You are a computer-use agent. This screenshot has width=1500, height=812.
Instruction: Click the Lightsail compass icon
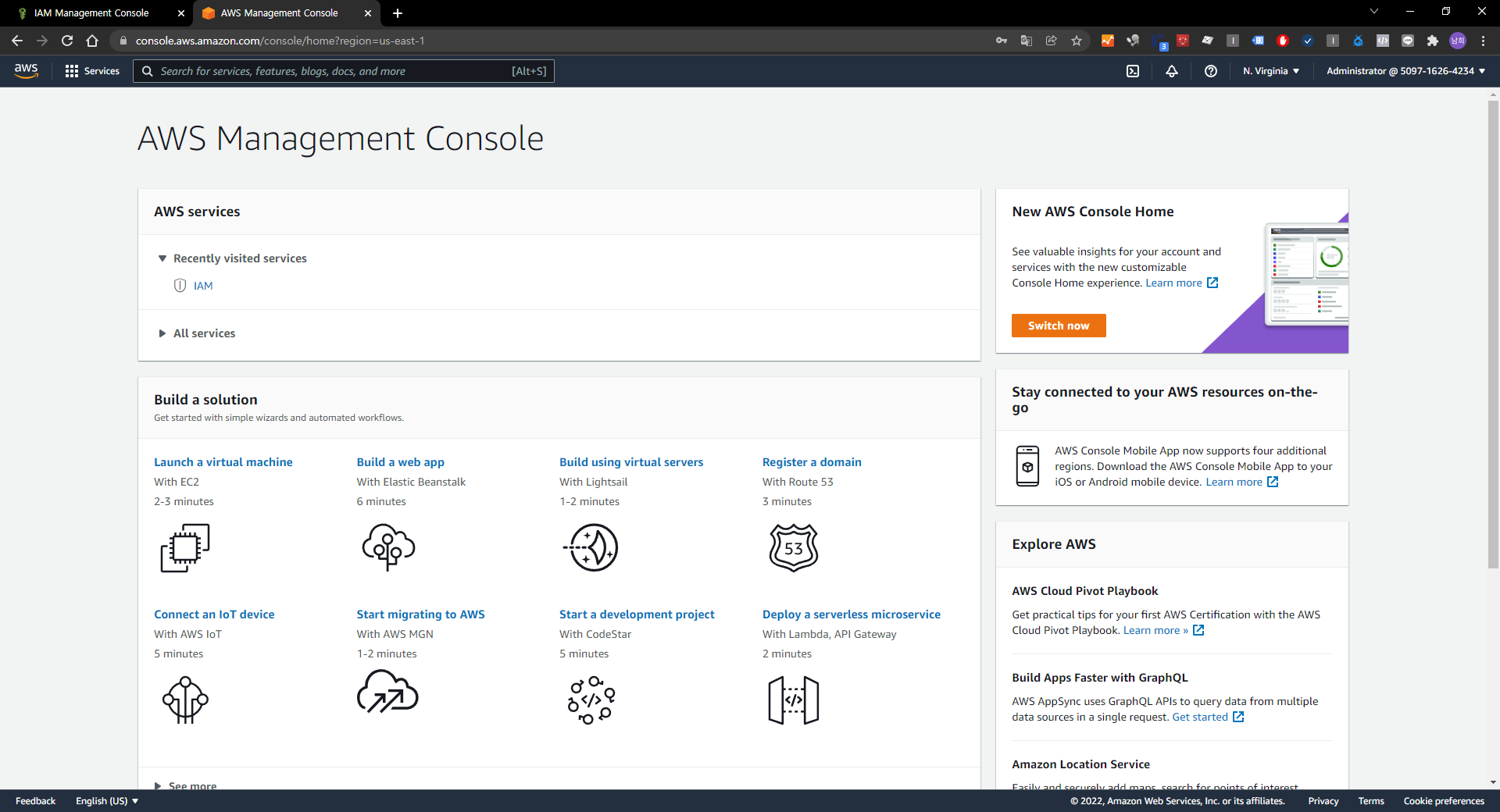pos(591,547)
